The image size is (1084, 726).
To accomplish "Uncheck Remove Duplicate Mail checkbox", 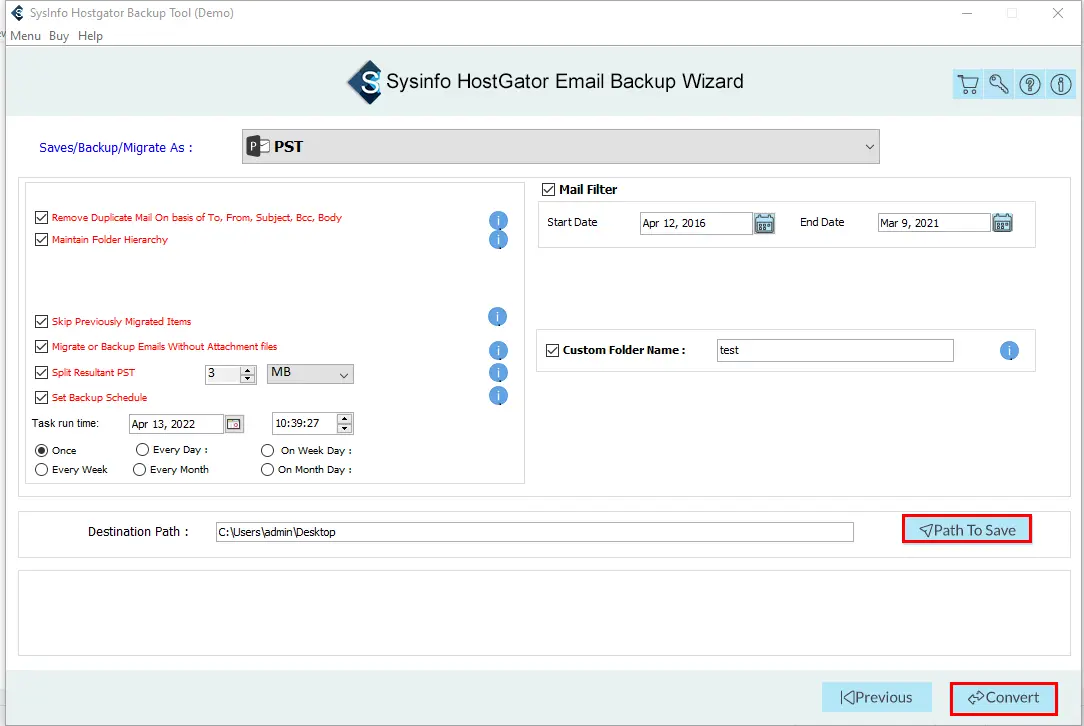I will [41, 217].
